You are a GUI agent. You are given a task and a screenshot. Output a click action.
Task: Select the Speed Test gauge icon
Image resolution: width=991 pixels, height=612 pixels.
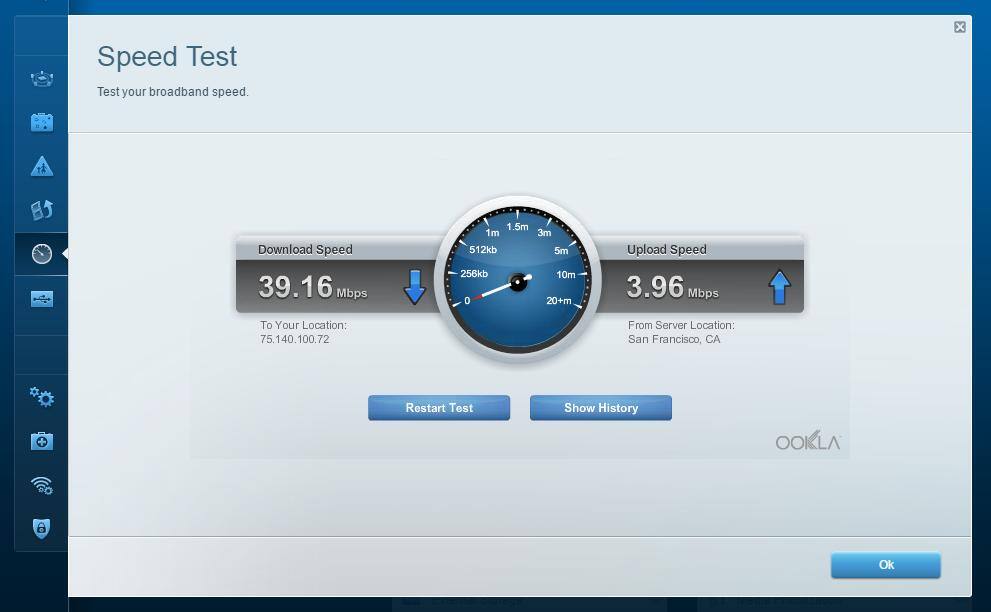point(41,254)
